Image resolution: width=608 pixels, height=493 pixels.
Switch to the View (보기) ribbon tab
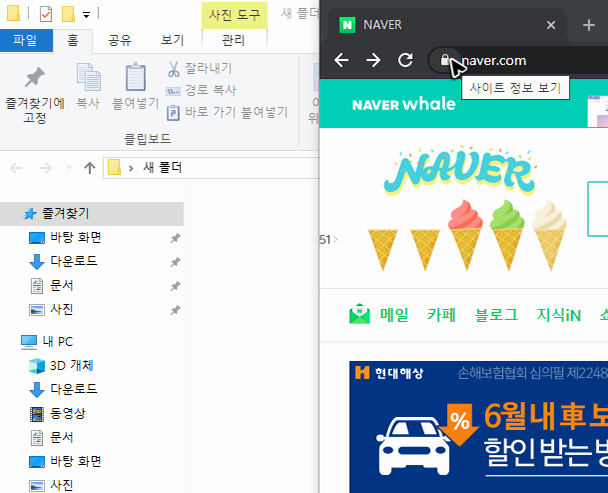point(173,40)
